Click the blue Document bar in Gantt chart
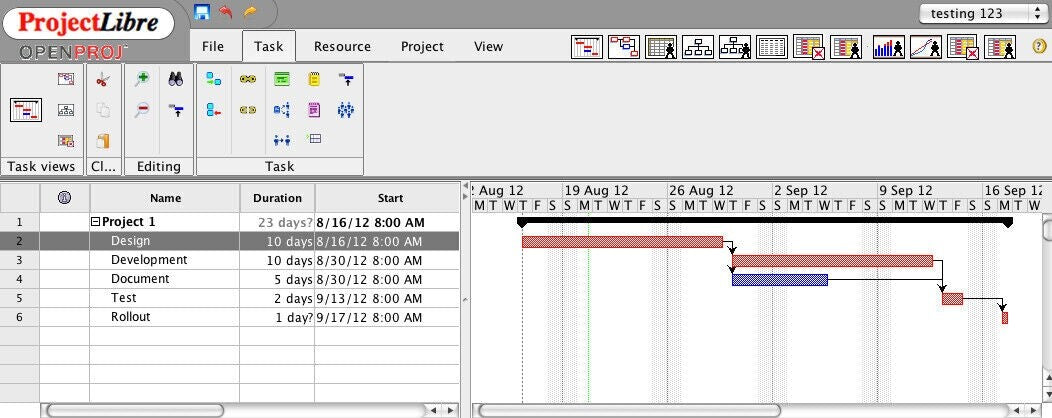 (779, 280)
